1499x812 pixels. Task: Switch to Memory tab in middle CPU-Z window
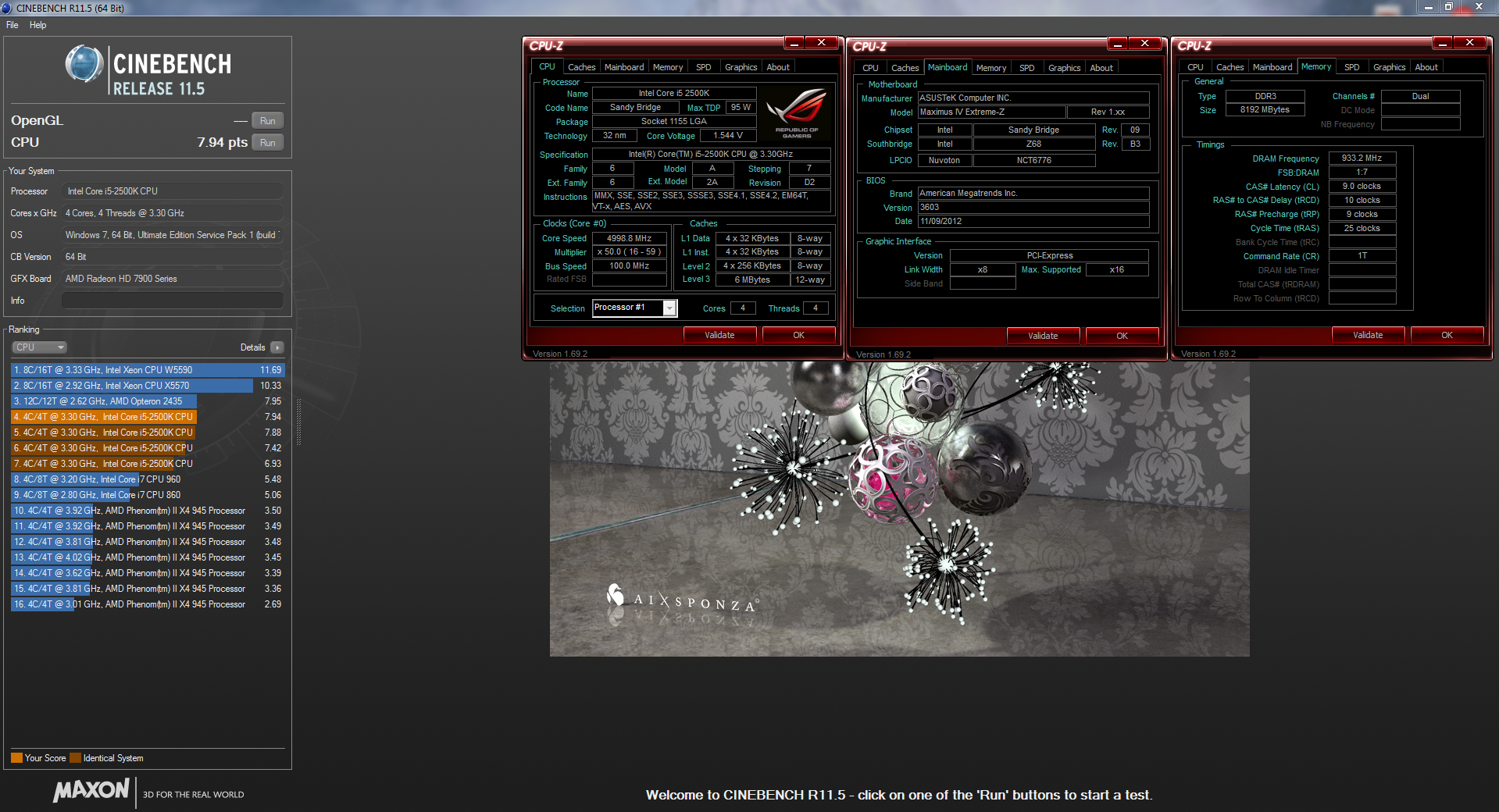991,68
